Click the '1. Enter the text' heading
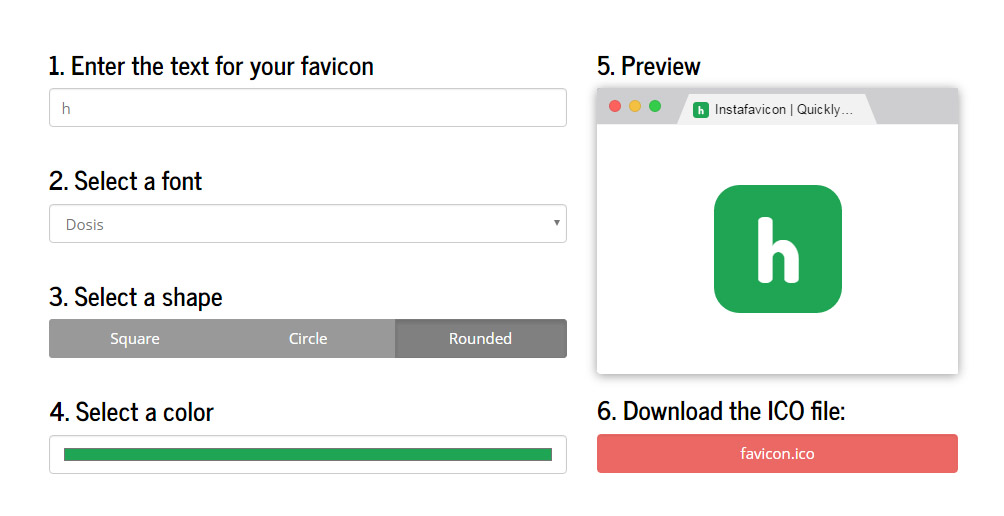 tap(211, 67)
